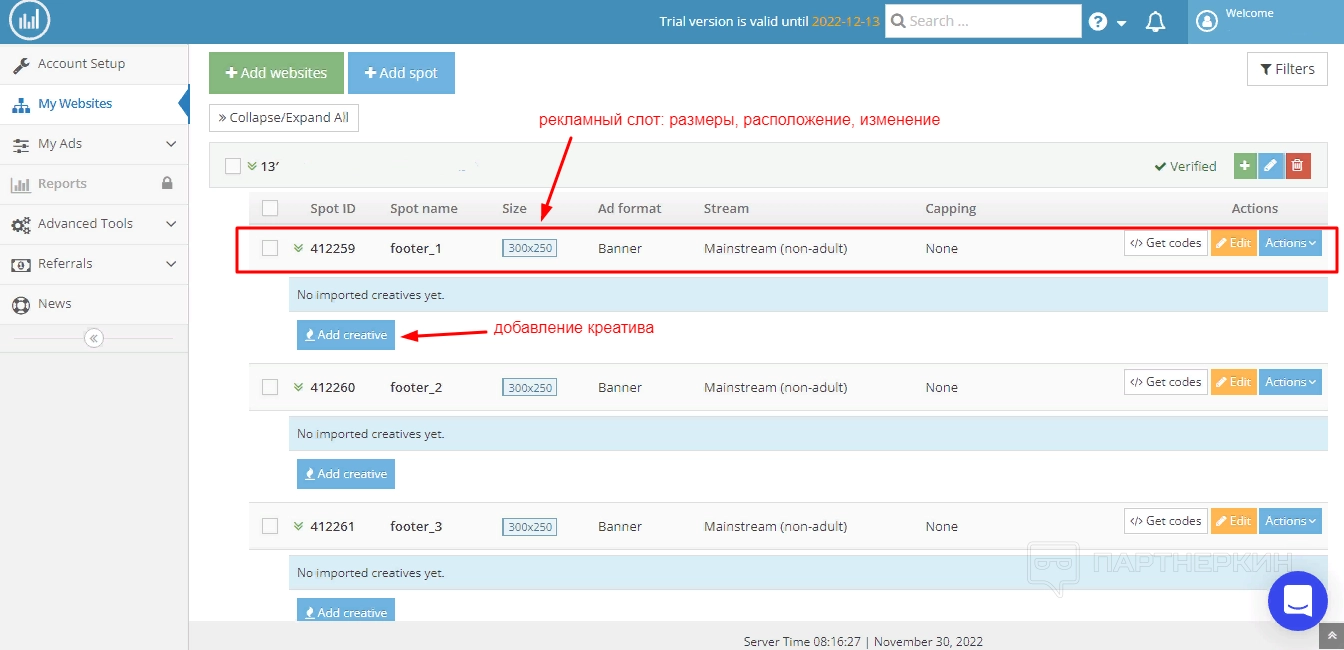Click the user profile avatar icon

[x=1207, y=21]
